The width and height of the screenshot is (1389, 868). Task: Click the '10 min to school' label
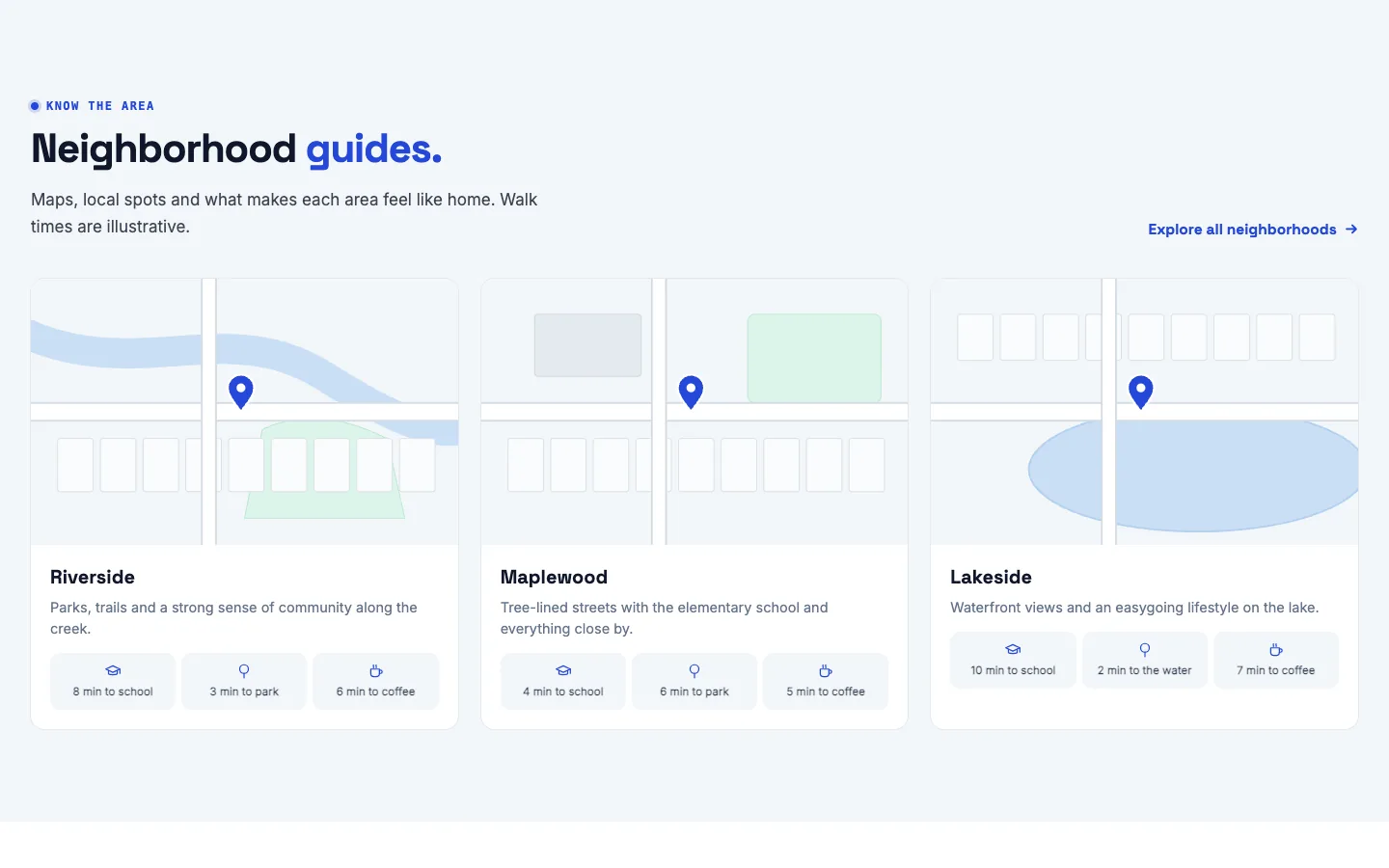coord(1013,670)
